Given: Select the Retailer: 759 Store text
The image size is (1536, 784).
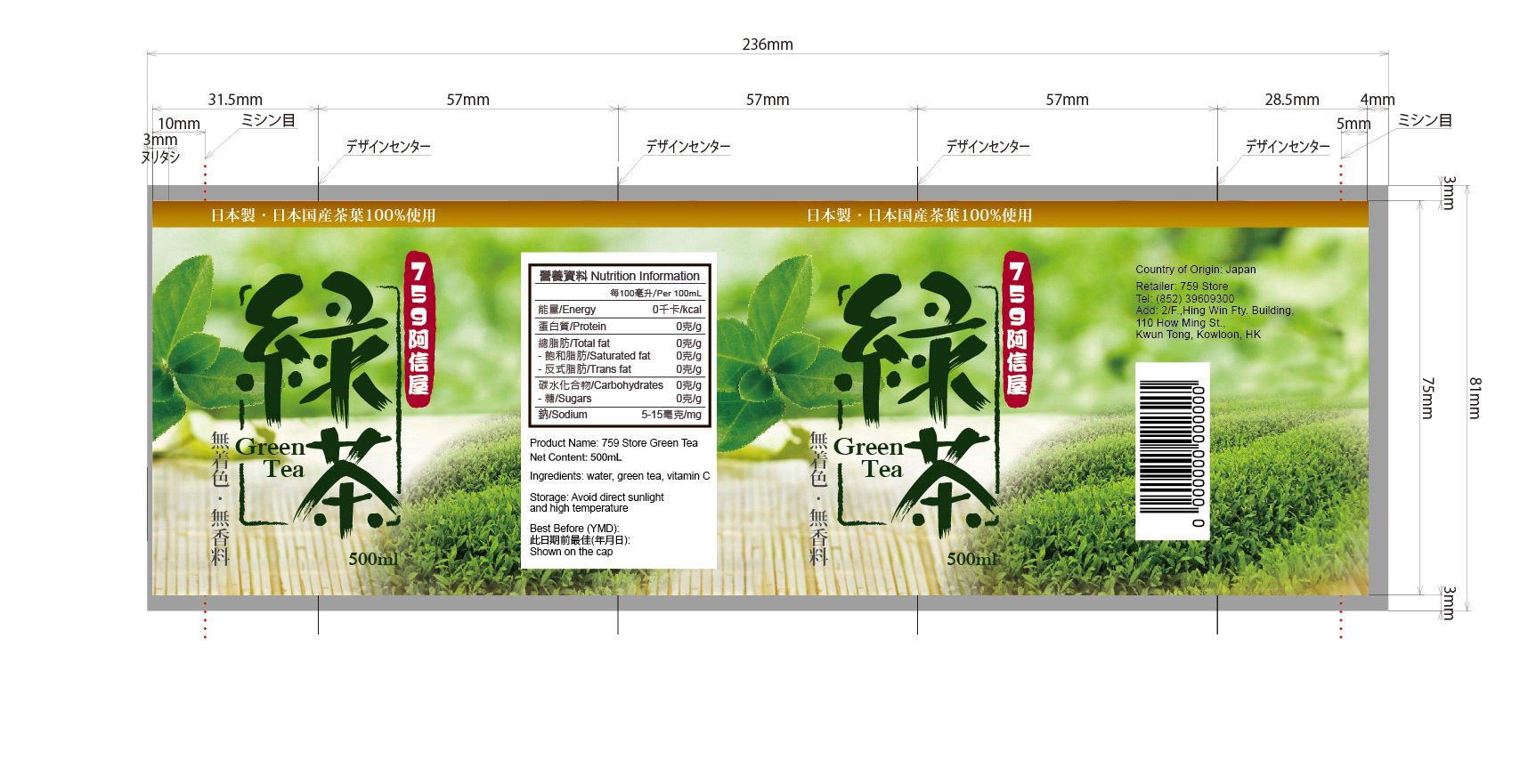Looking at the screenshot, I should coord(1182,287).
